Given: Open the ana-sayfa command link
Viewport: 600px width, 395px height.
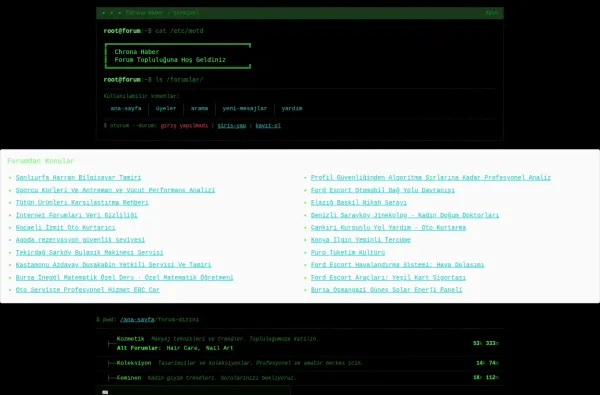Looking at the screenshot, I should coord(126,108).
